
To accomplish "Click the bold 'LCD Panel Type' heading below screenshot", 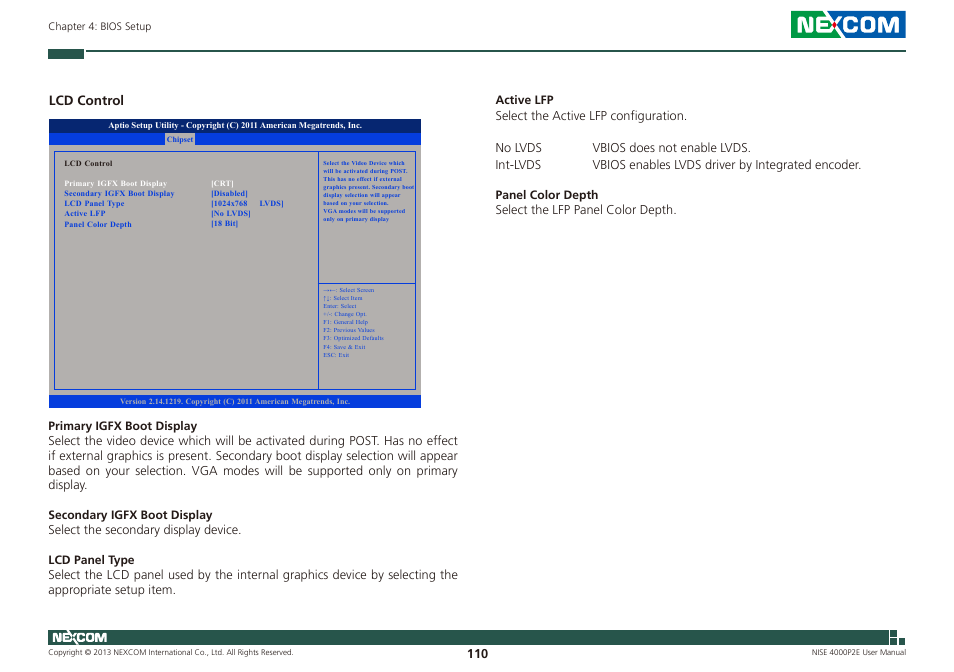I will [91, 559].
